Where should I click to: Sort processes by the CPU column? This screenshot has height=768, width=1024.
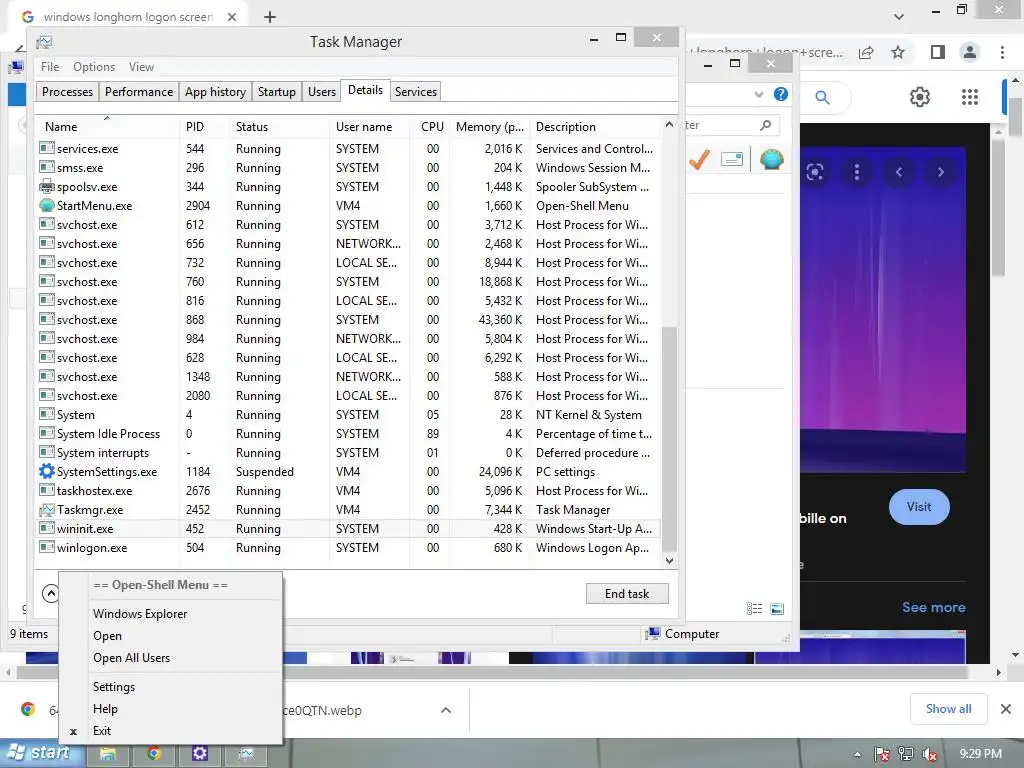(x=432, y=127)
